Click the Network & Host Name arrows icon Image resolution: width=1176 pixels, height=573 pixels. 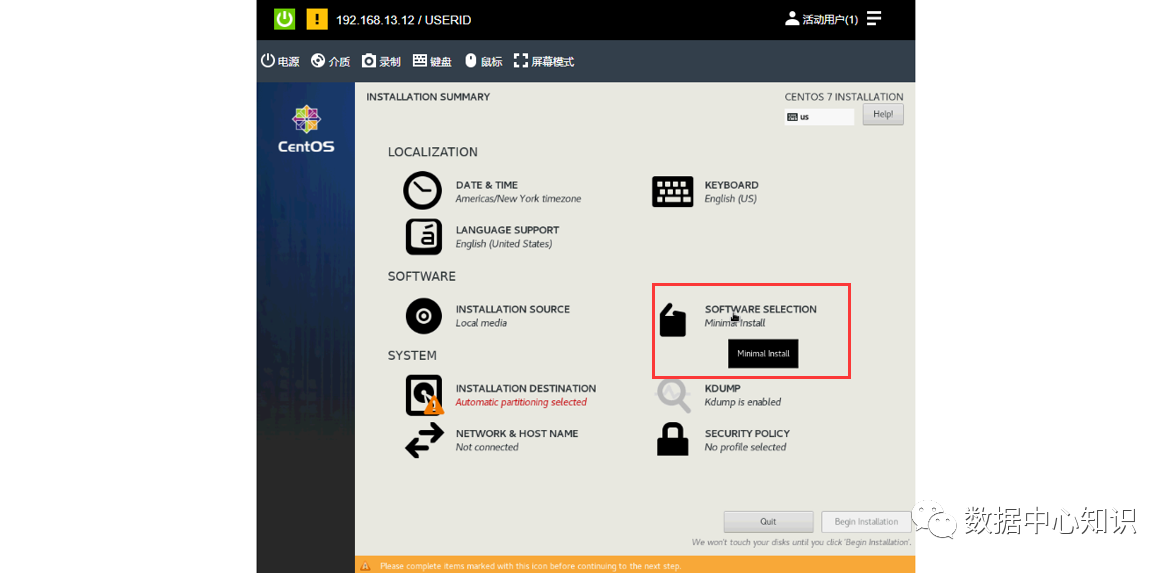pos(424,440)
